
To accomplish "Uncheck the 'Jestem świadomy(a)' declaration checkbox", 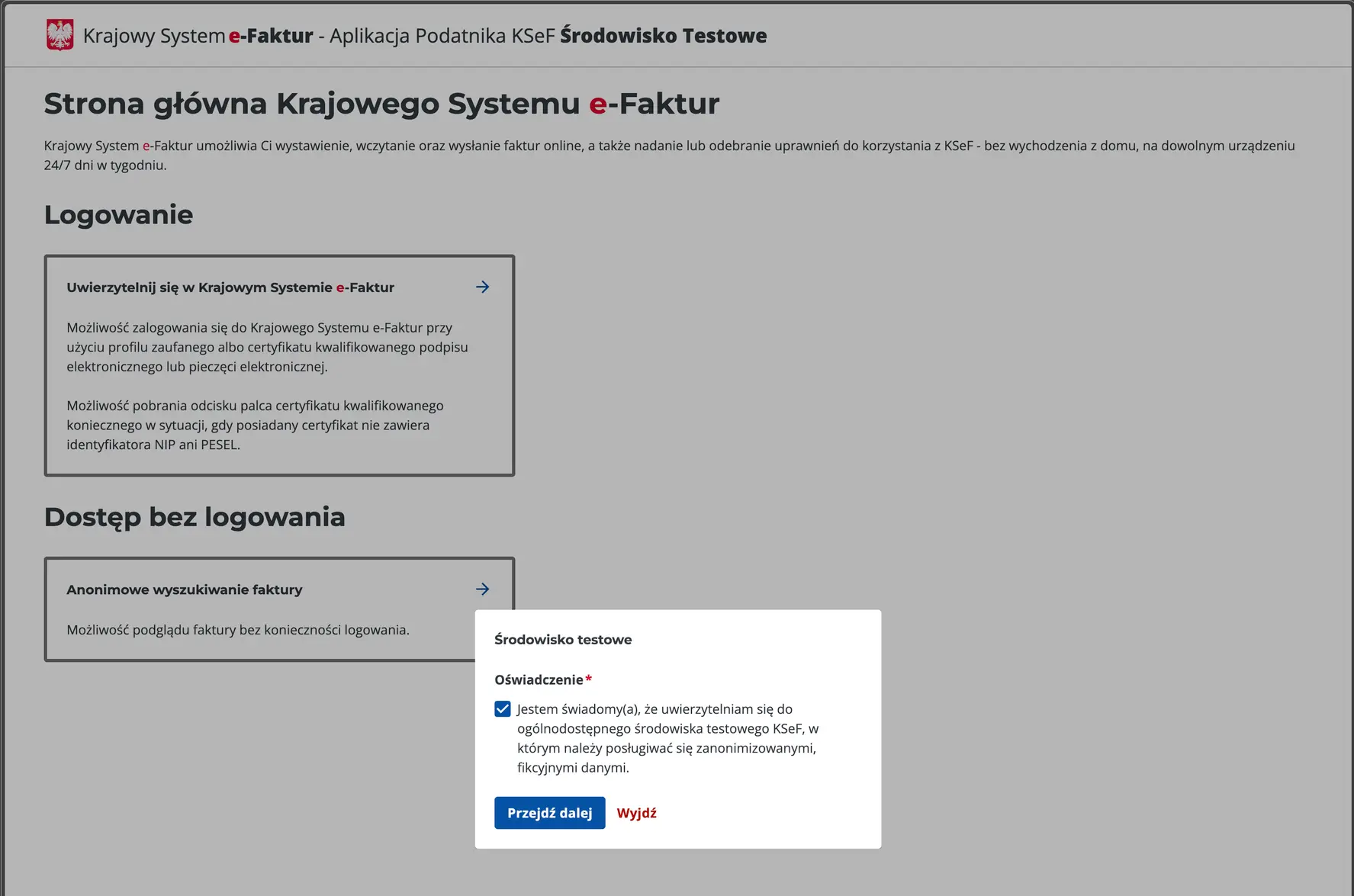I will [x=502, y=708].
